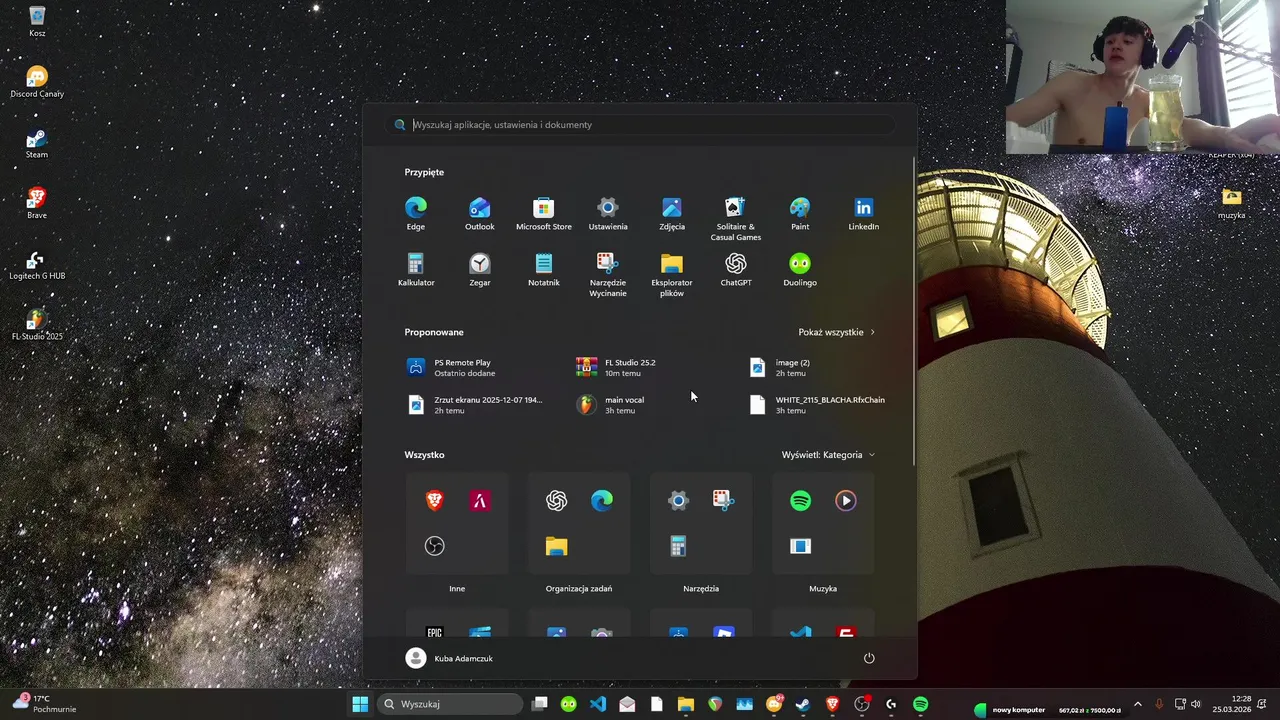Open Eksplorator plików pinned app
Image resolution: width=1280 pixels, height=720 pixels.
point(672,275)
